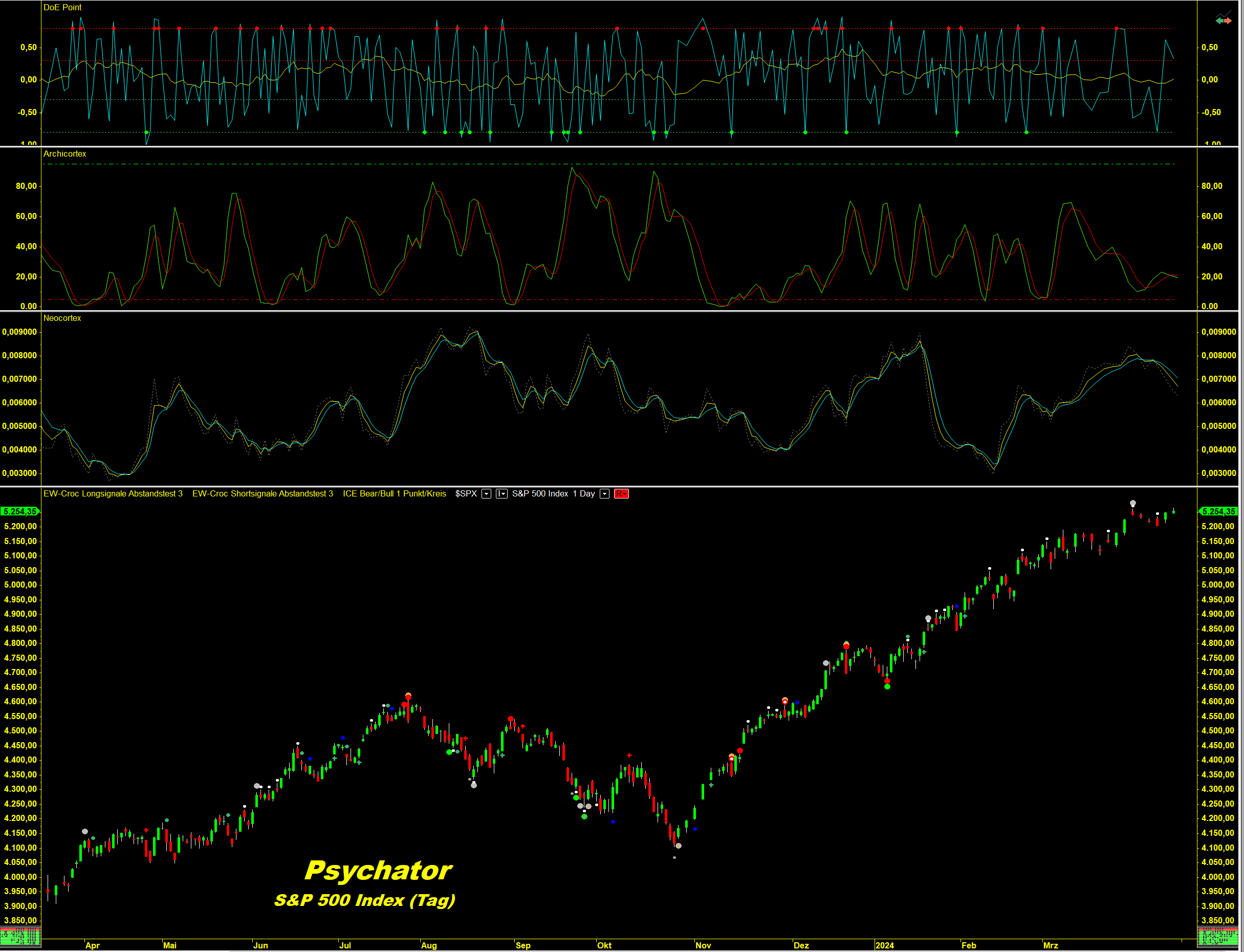Click the Archicortex panel title

pyautogui.click(x=64, y=154)
